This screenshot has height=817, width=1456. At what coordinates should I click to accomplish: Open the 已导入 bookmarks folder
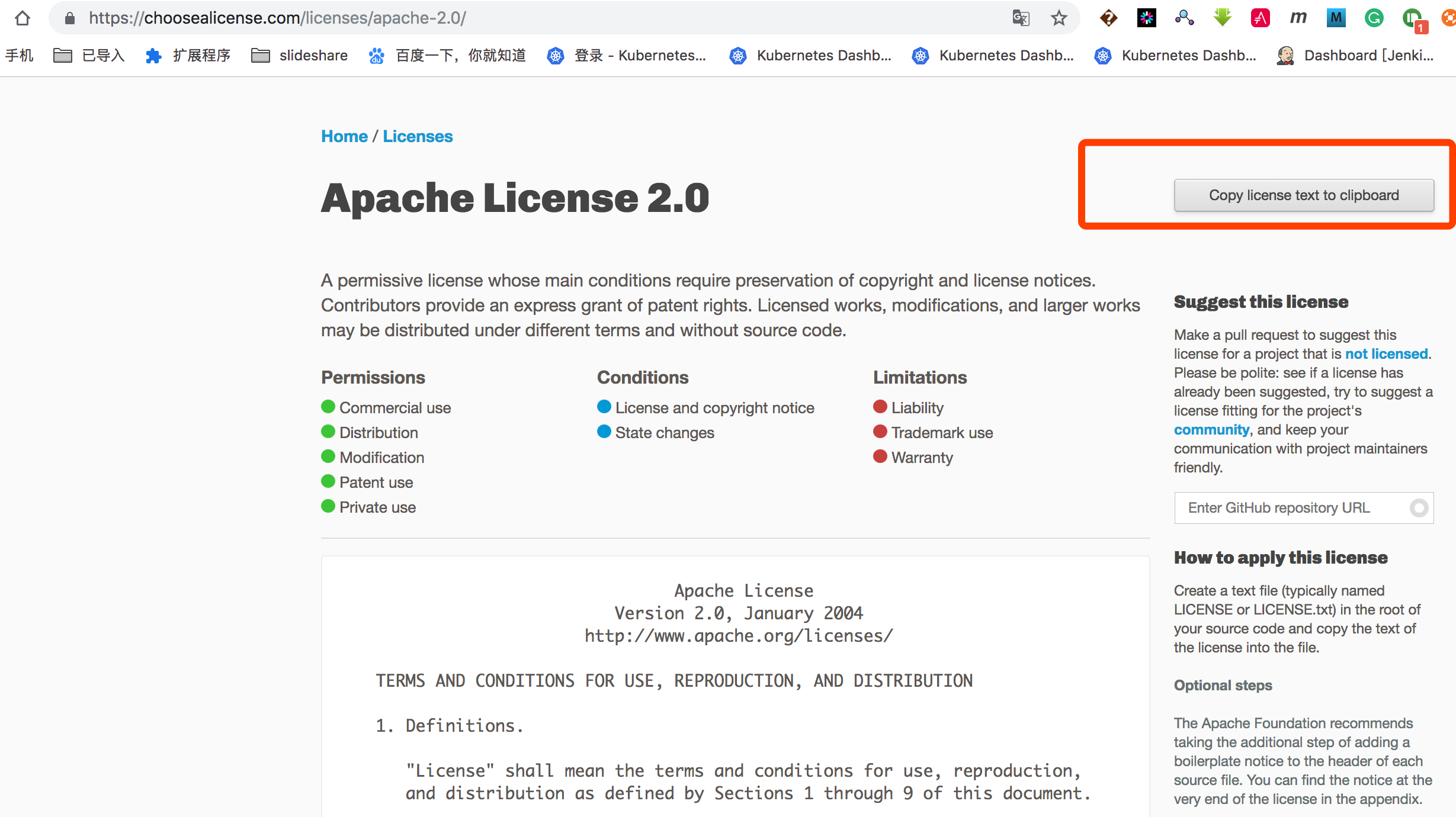(x=89, y=56)
